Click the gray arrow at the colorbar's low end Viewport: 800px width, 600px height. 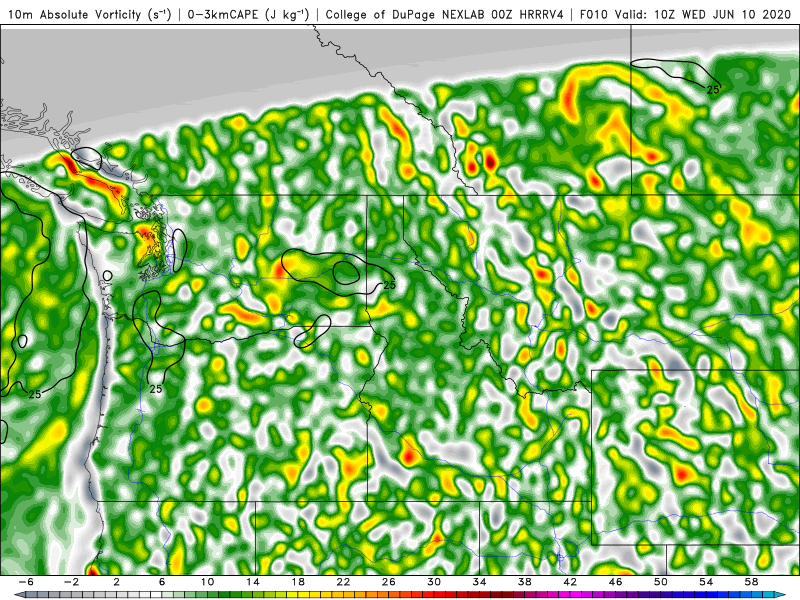[19, 595]
